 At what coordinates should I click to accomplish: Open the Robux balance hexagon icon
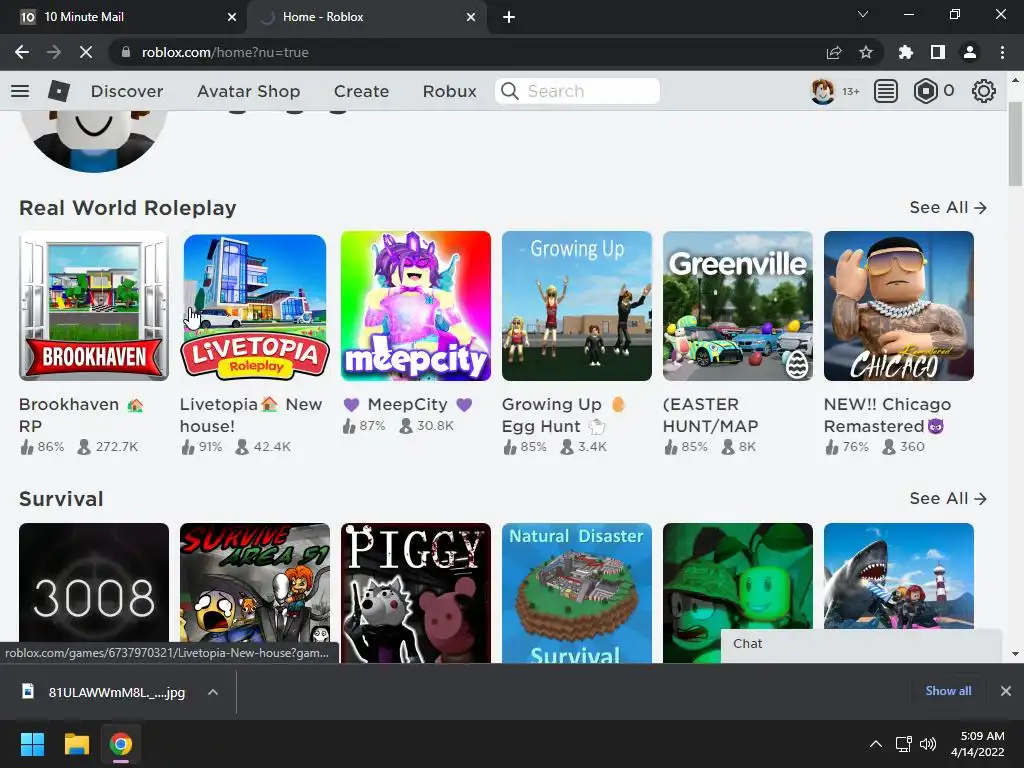(925, 91)
